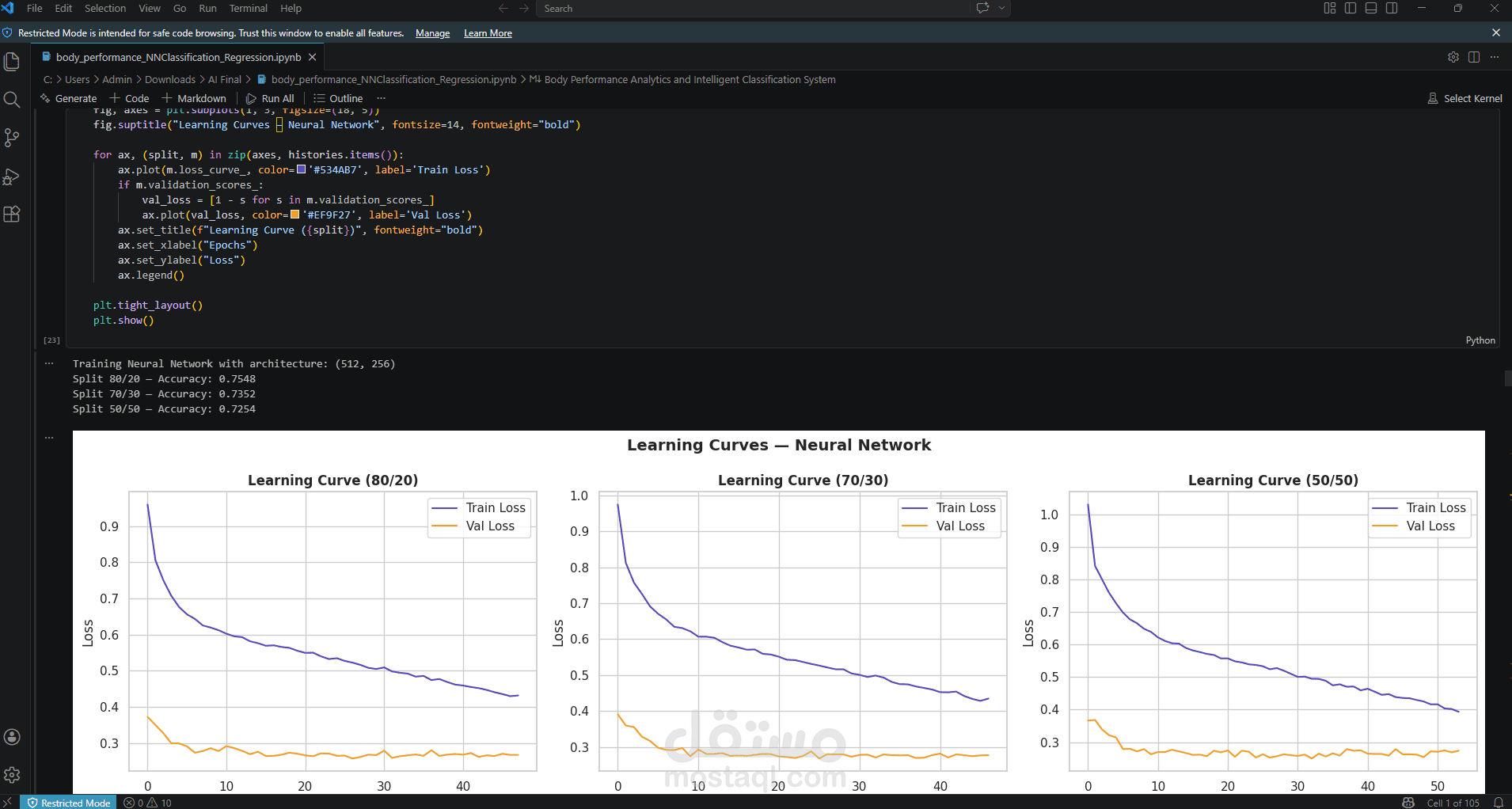Click the title bar Search field

coord(754,9)
